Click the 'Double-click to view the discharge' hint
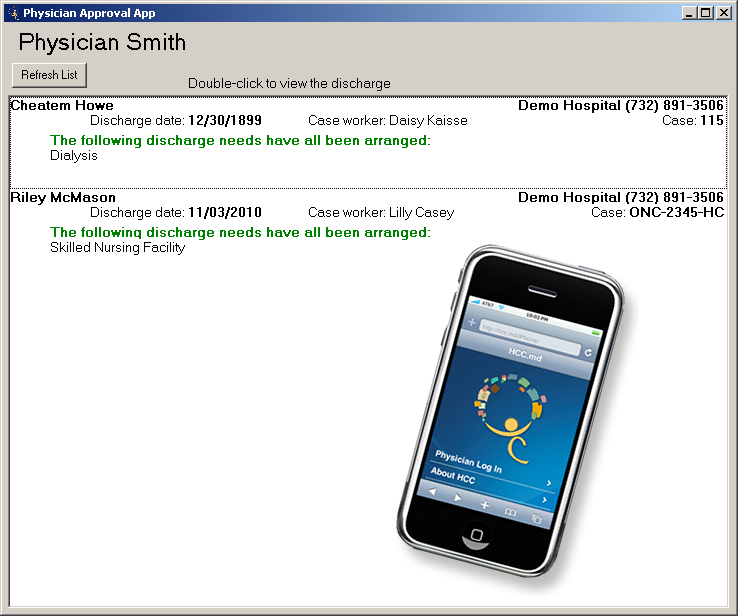Viewport: 738px width, 616px height. coord(289,84)
